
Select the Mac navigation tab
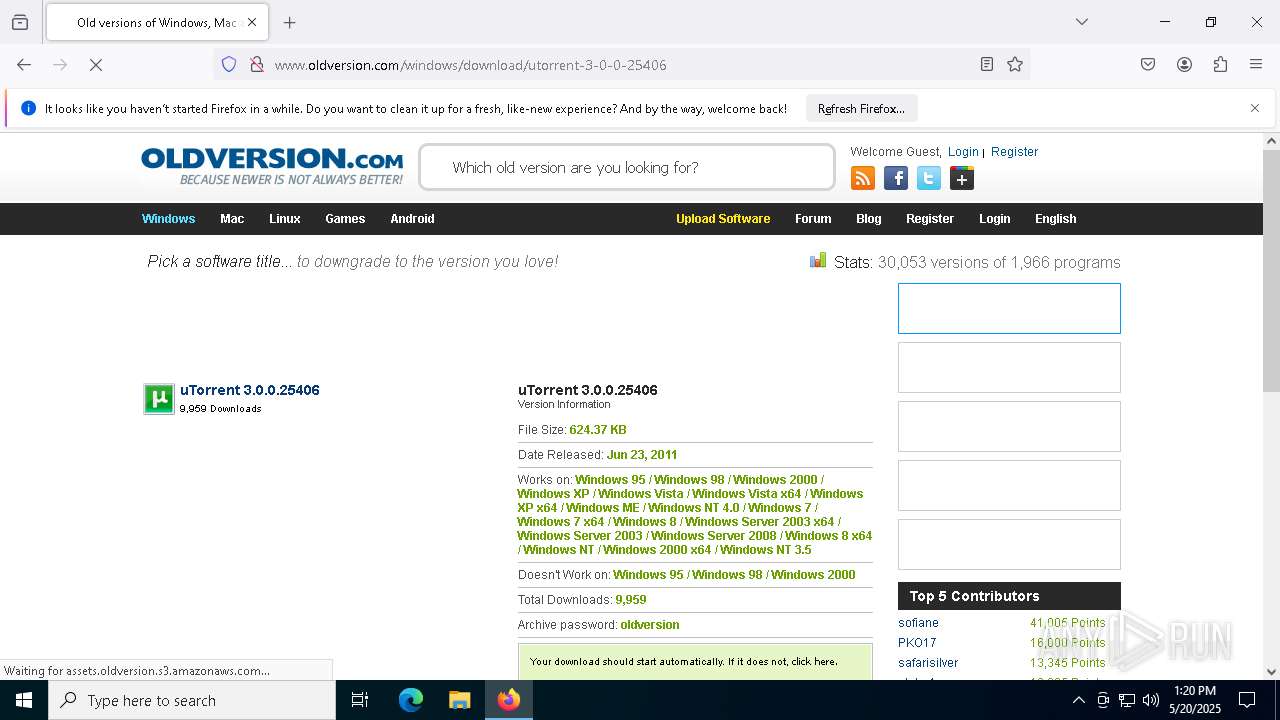[232, 219]
